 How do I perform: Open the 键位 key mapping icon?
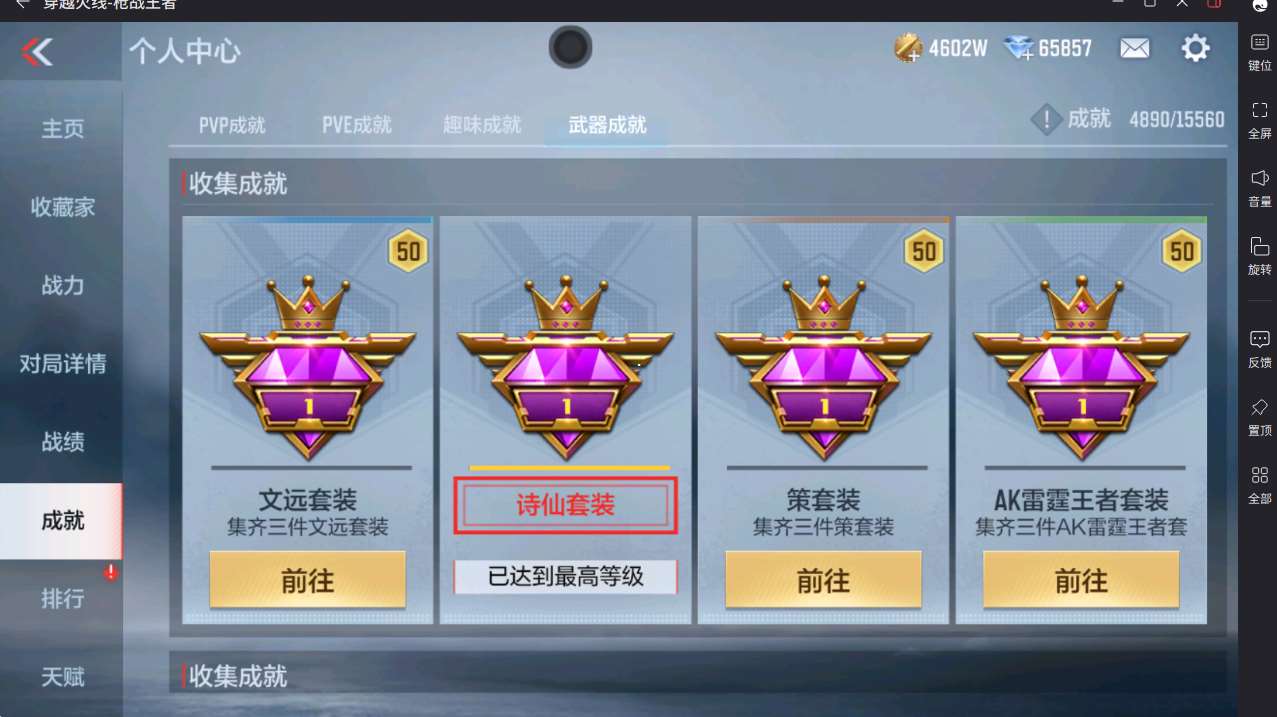[1260, 42]
